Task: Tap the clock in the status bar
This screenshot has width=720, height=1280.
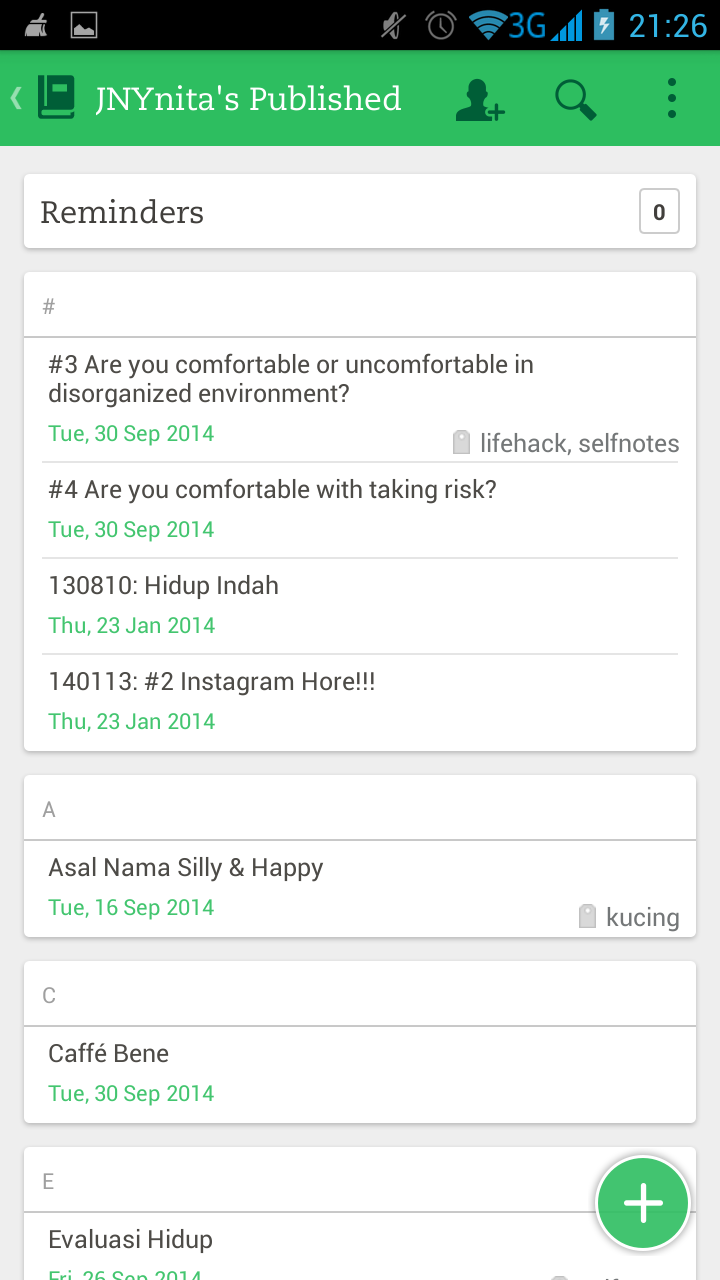Action: point(667,25)
